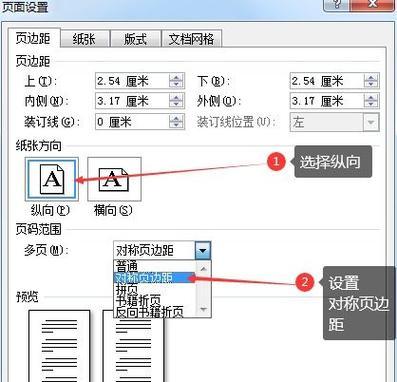
Task: Click the dialog help question button
Action: click(337, 5)
